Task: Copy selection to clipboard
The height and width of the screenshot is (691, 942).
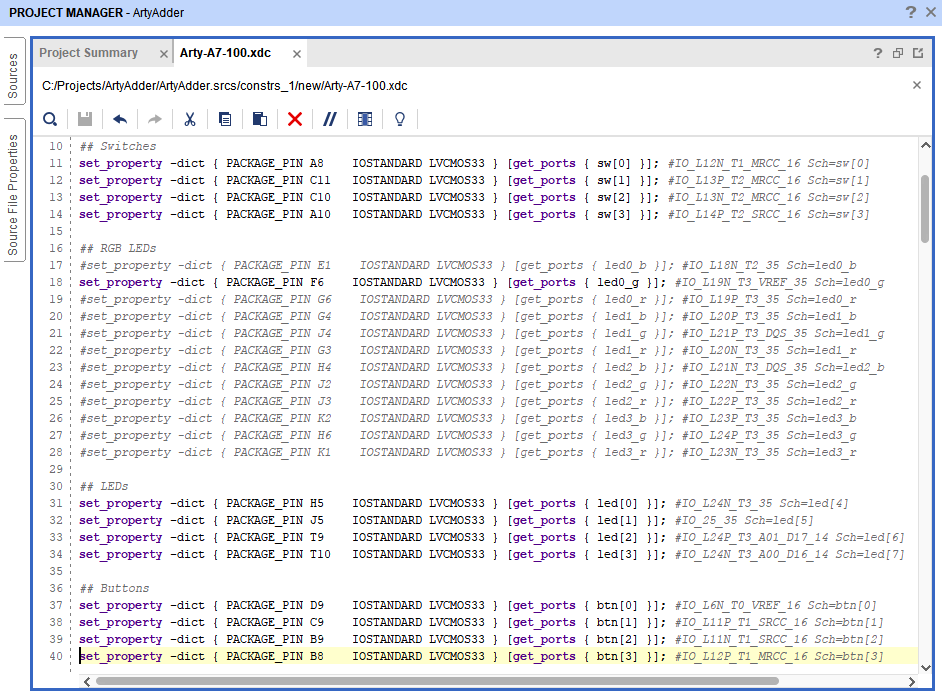Action: click(x=224, y=118)
